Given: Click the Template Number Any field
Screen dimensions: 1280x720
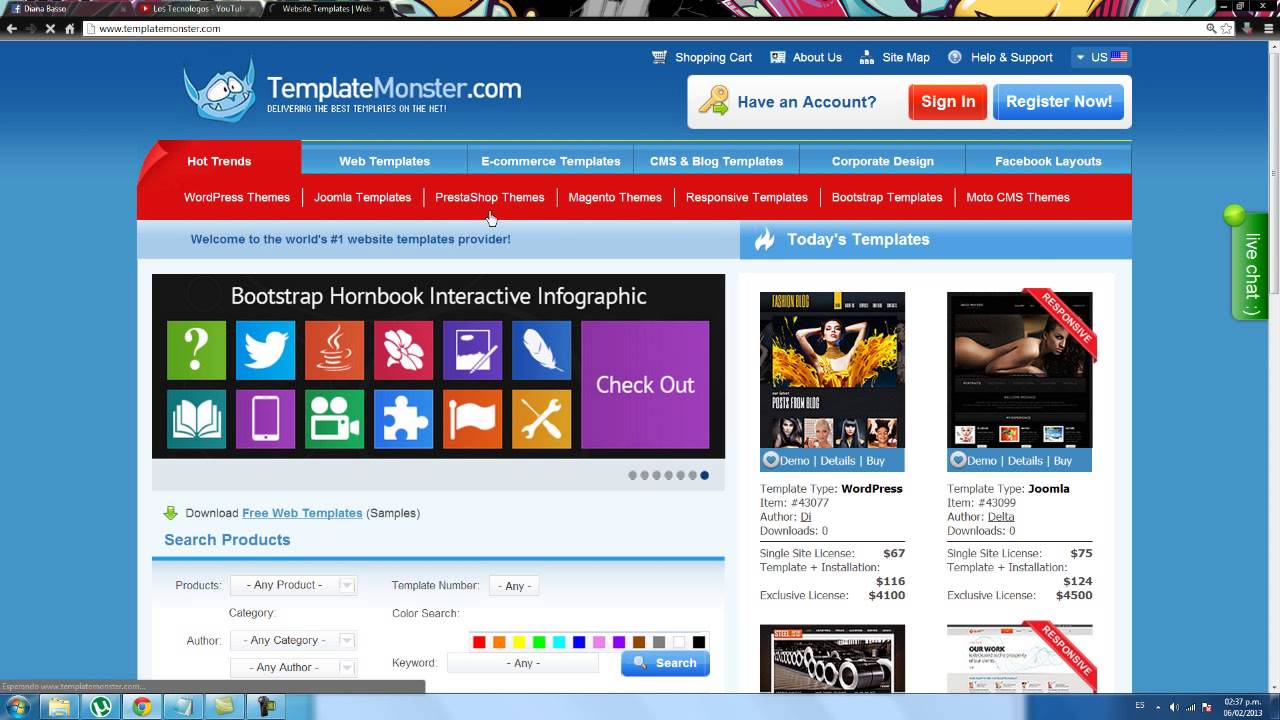Looking at the screenshot, I should coord(515,586).
